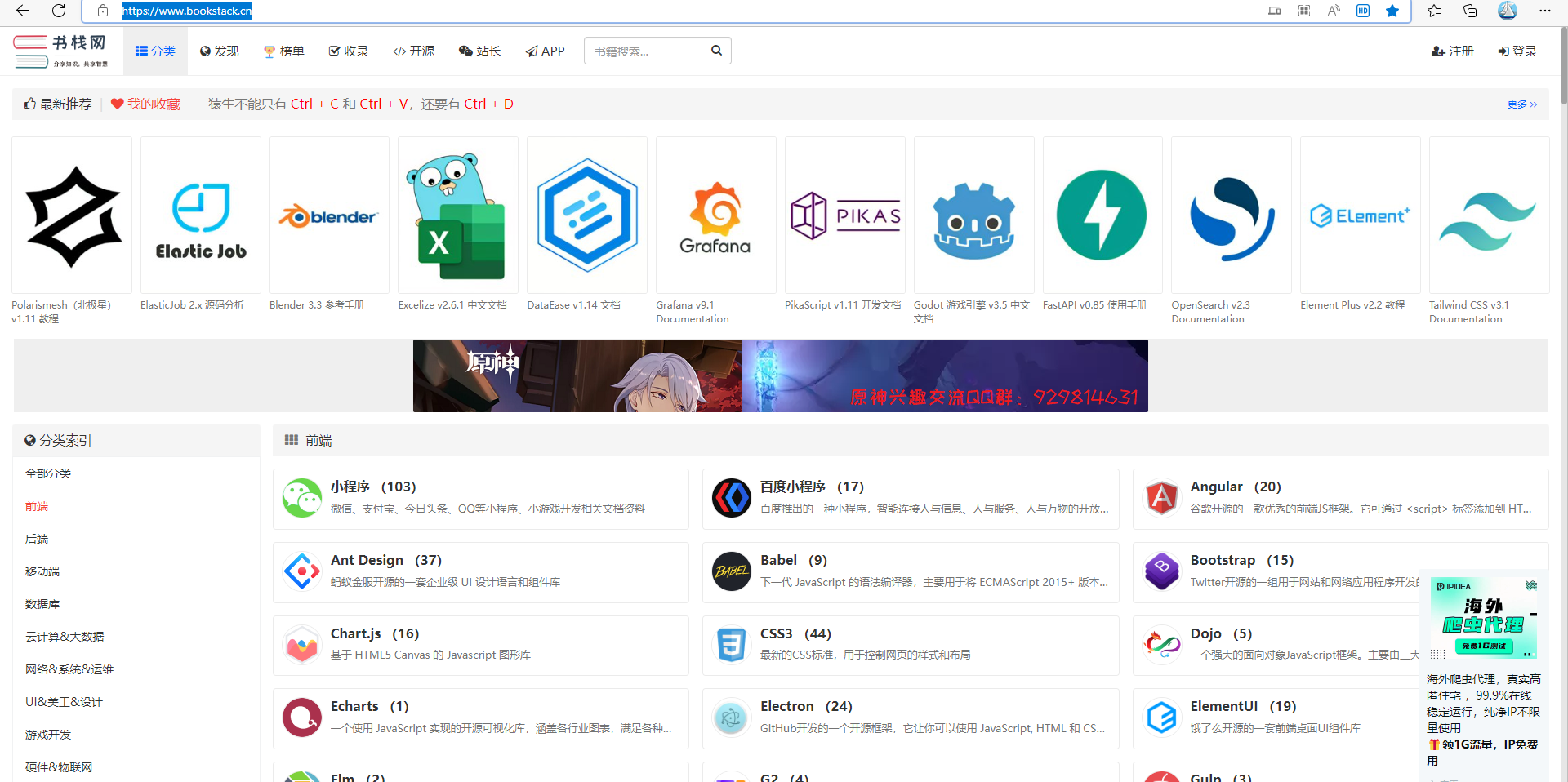Click the Dojo logo icon

click(x=1161, y=645)
